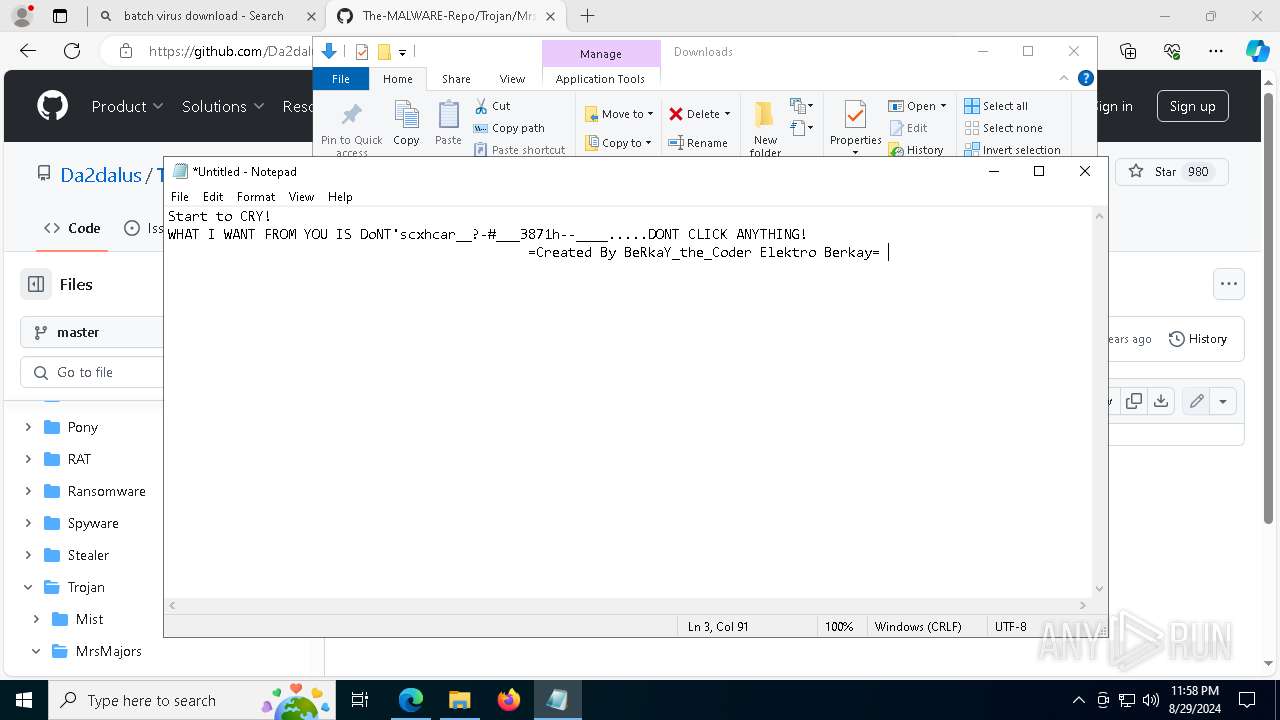Click the edit pencil icon on GitHub
The width and height of the screenshot is (1280, 720).
point(1196,401)
